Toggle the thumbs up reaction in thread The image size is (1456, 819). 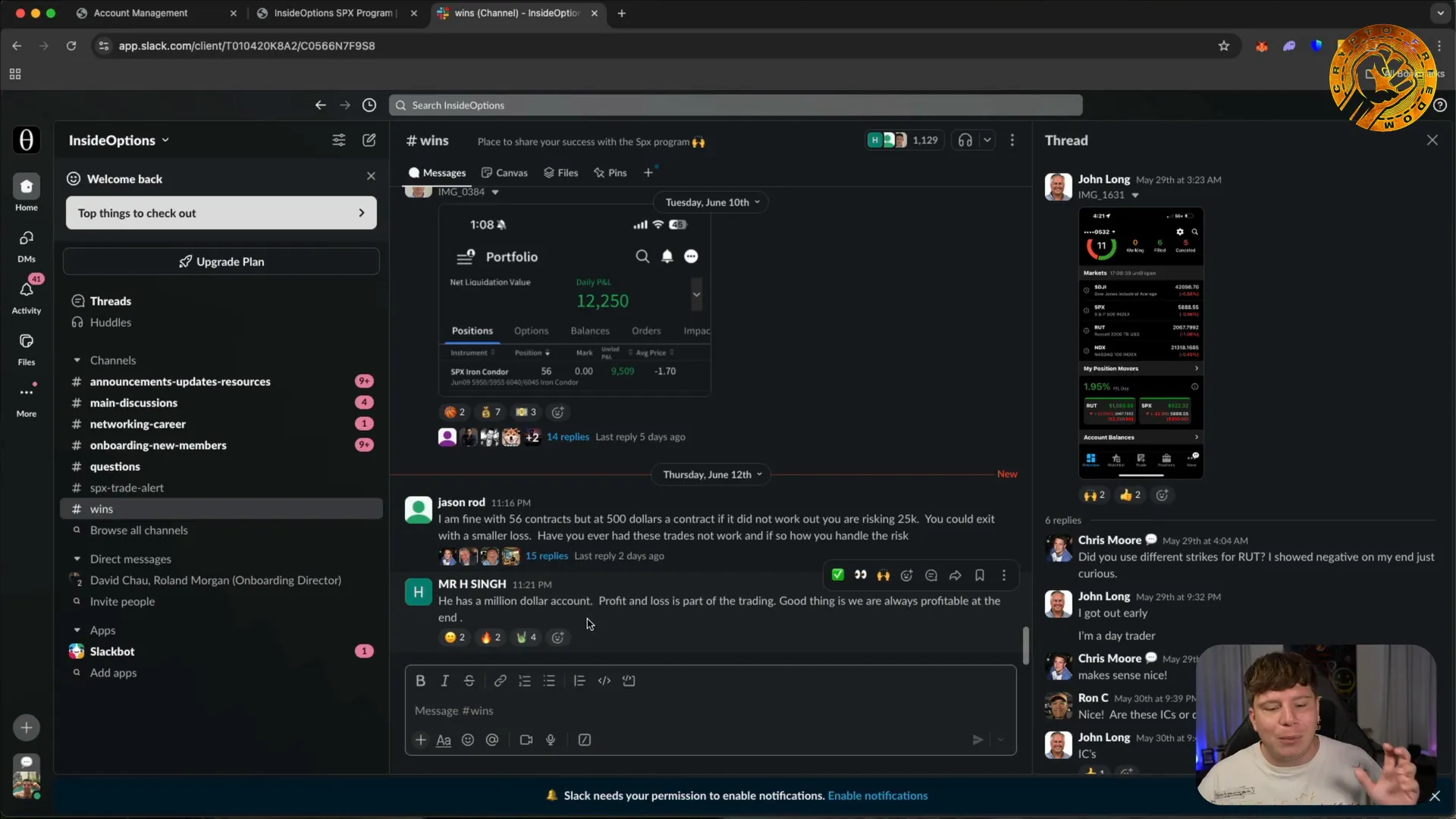coord(1130,495)
